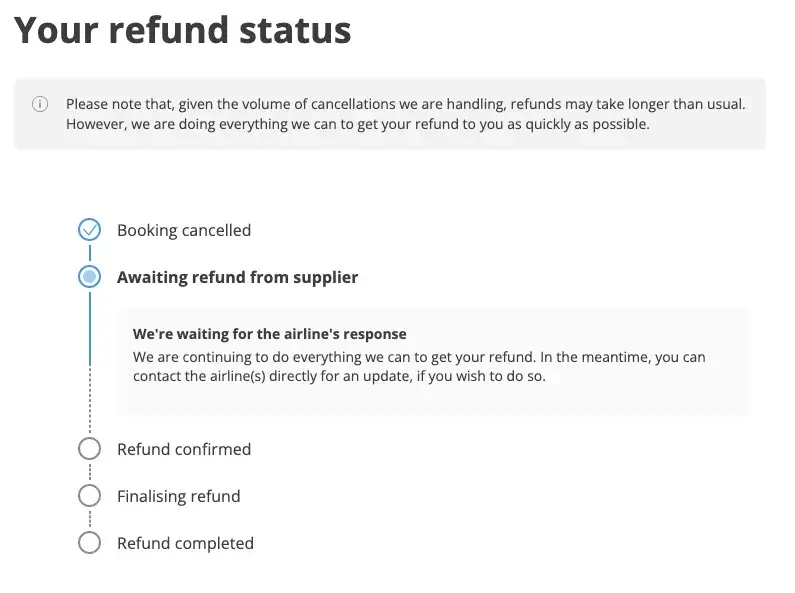This screenshot has height=593, width=795.
Task: Click 'We're waiting for the airline's response' title
Action: click(270, 334)
